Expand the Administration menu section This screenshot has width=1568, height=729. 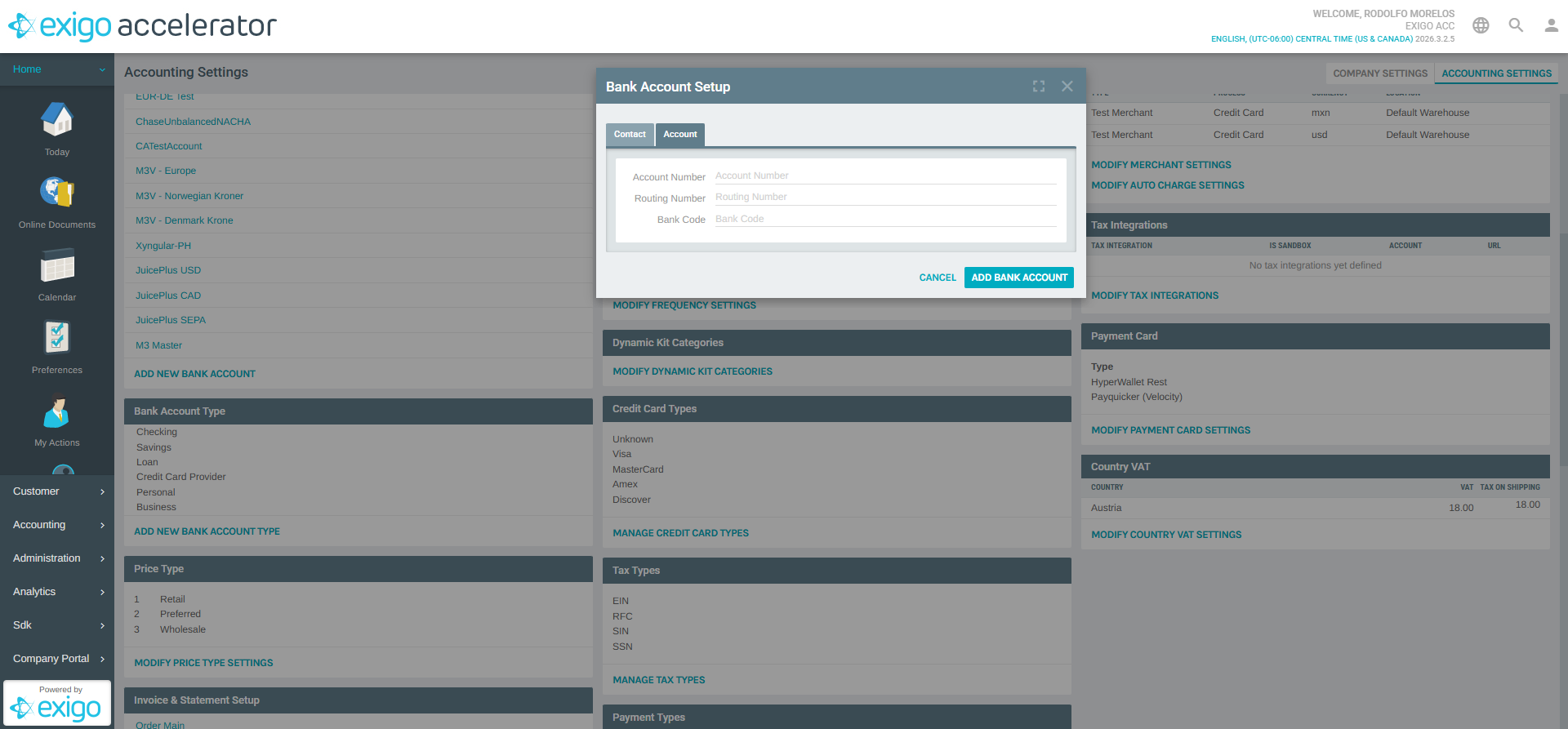point(57,558)
